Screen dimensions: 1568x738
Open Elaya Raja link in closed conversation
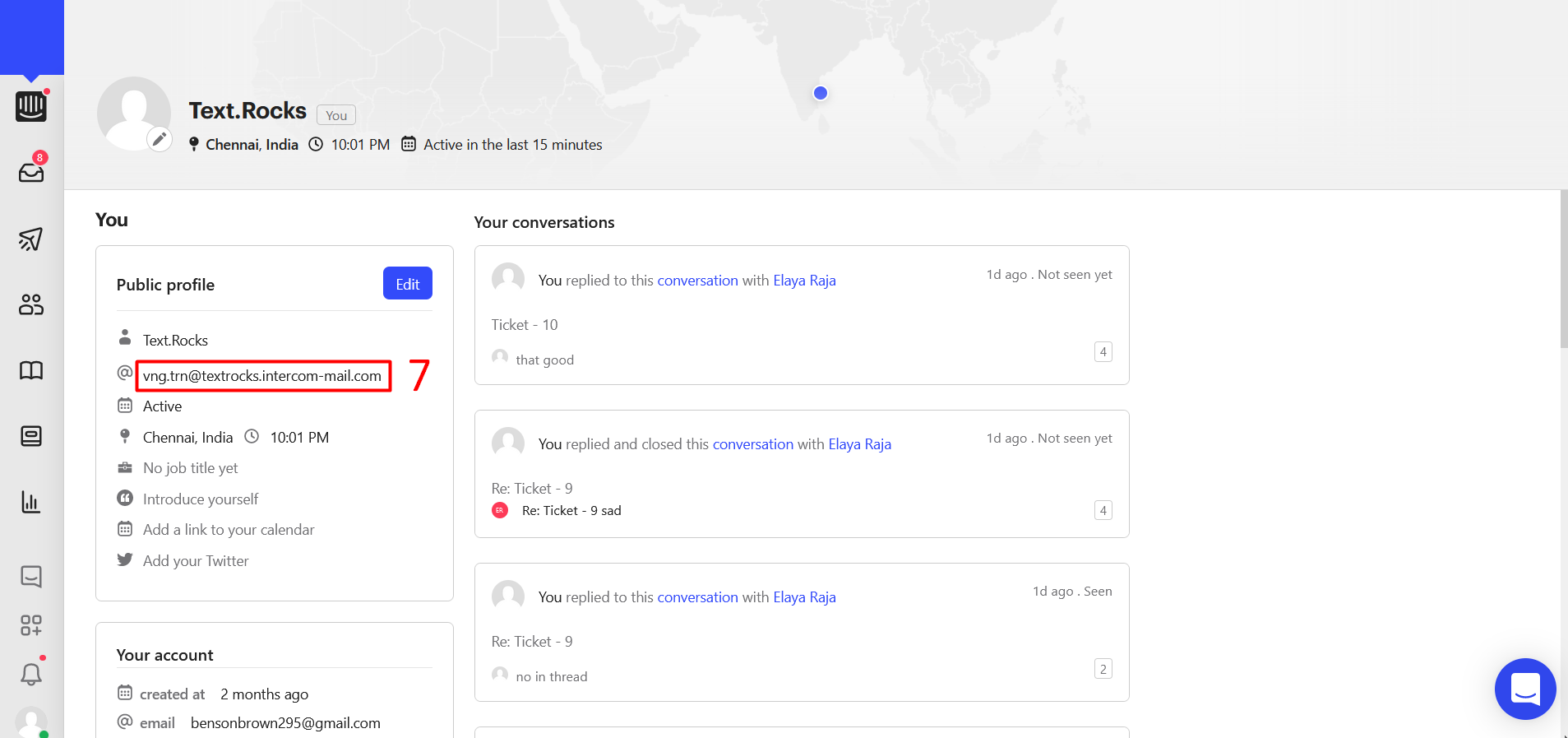pos(859,444)
